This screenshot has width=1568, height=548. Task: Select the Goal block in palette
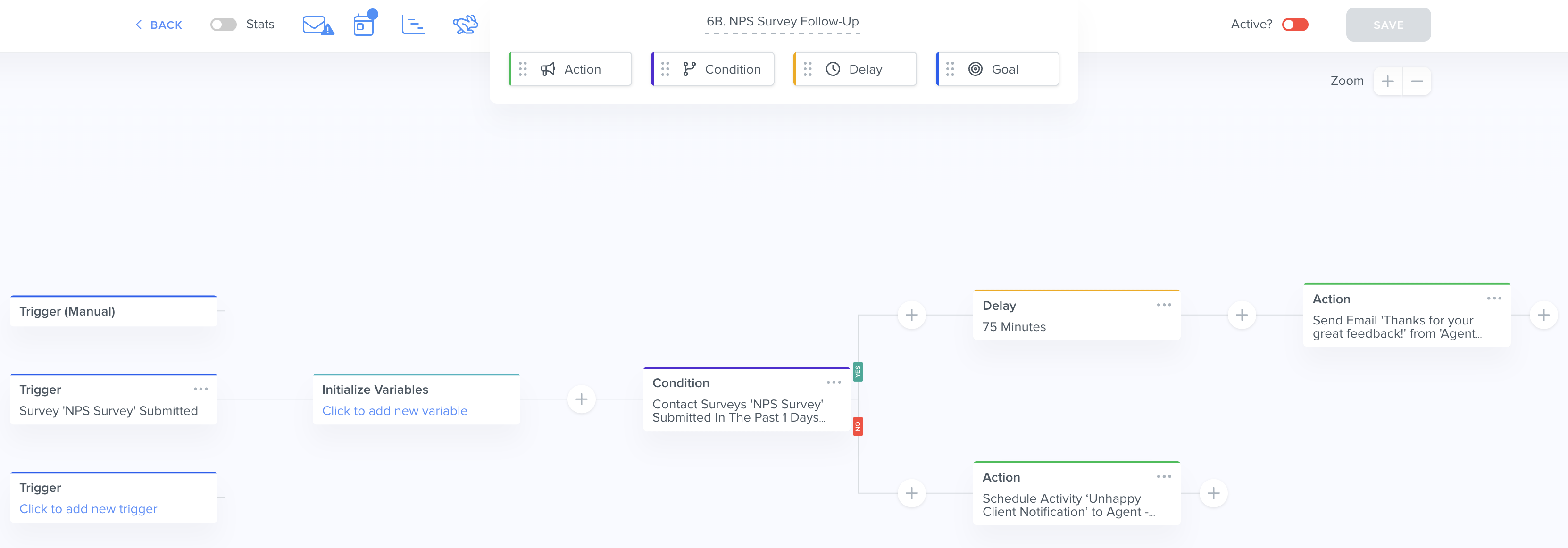[x=997, y=69]
